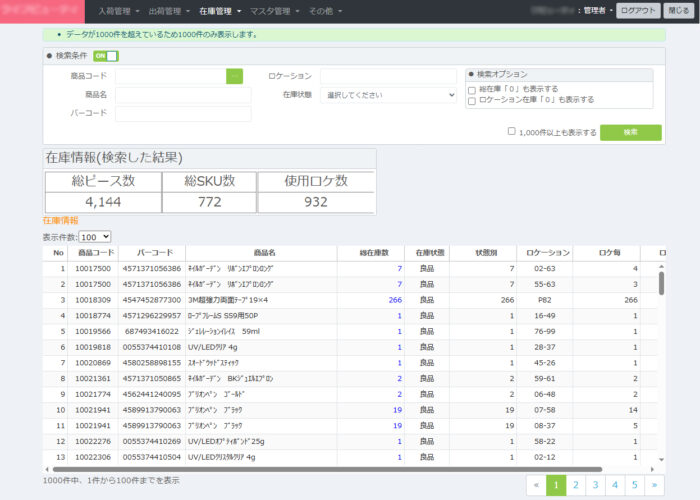
Task: Enable 1,000件以上も表示する checkbox
Action: pos(512,131)
